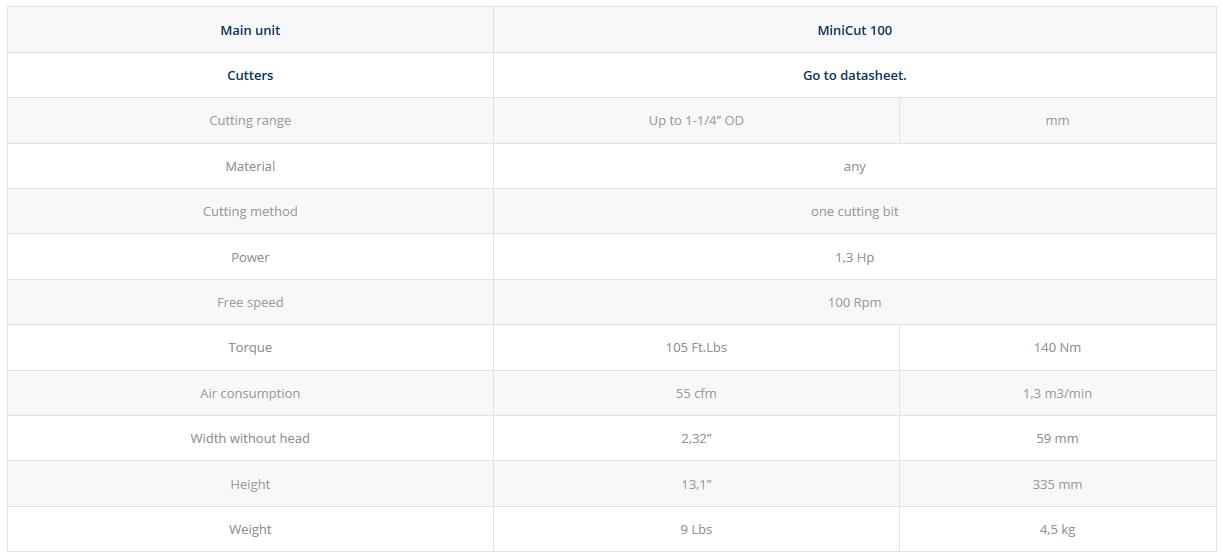1223x559 pixels.
Task: Click the MiniCut 100 header cell
Action: click(855, 30)
